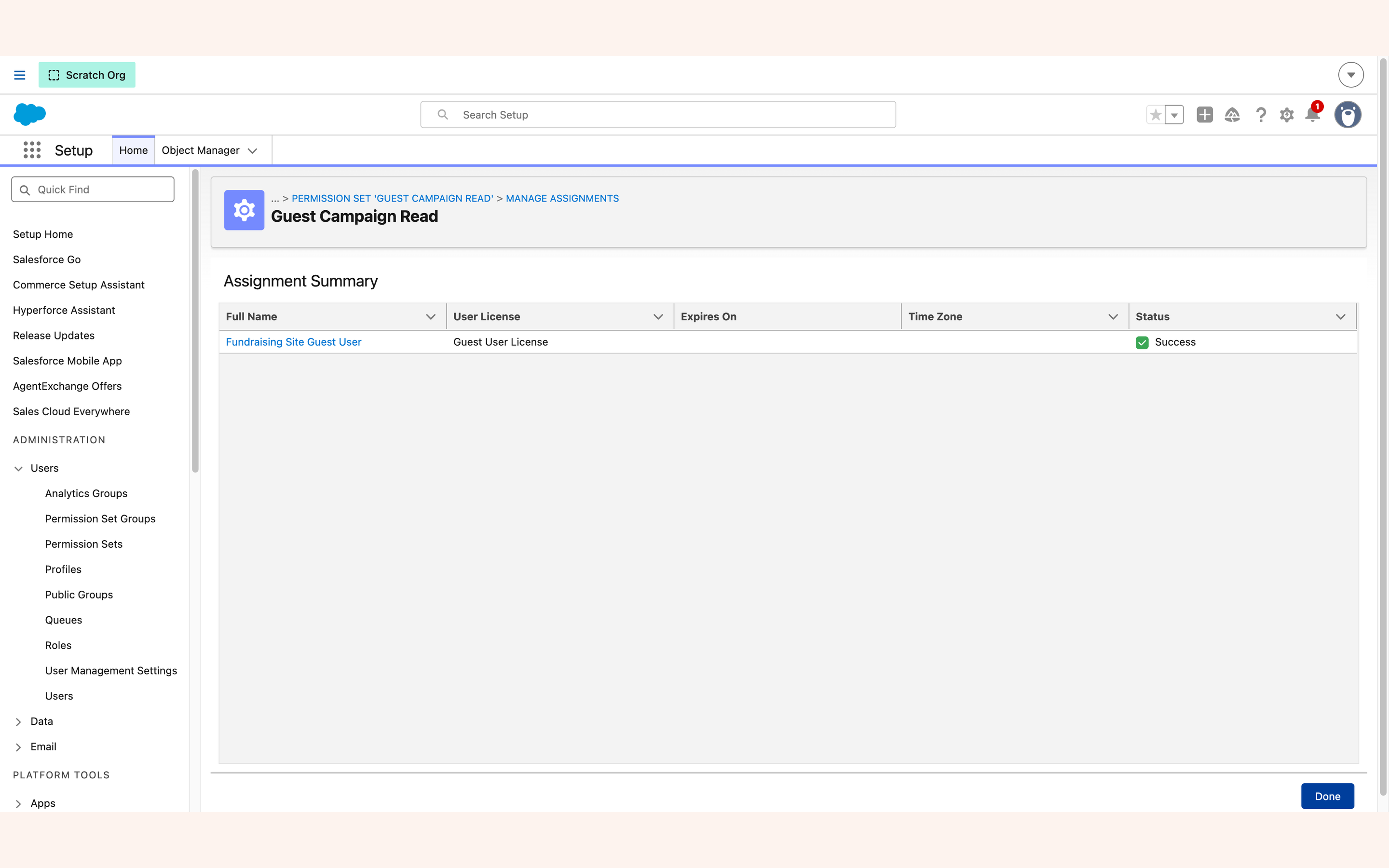Open Hyperforce Assistant
Viewport: 1389px width, 868px height.
click(x=64, y=310)
